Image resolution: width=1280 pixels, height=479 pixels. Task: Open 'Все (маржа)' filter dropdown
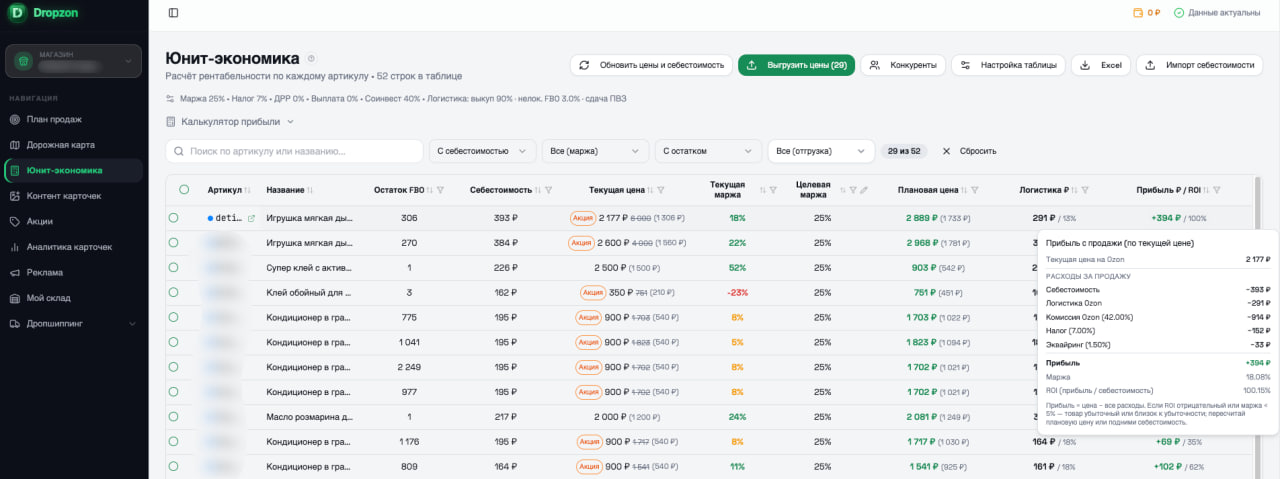[x=595, y=151]
